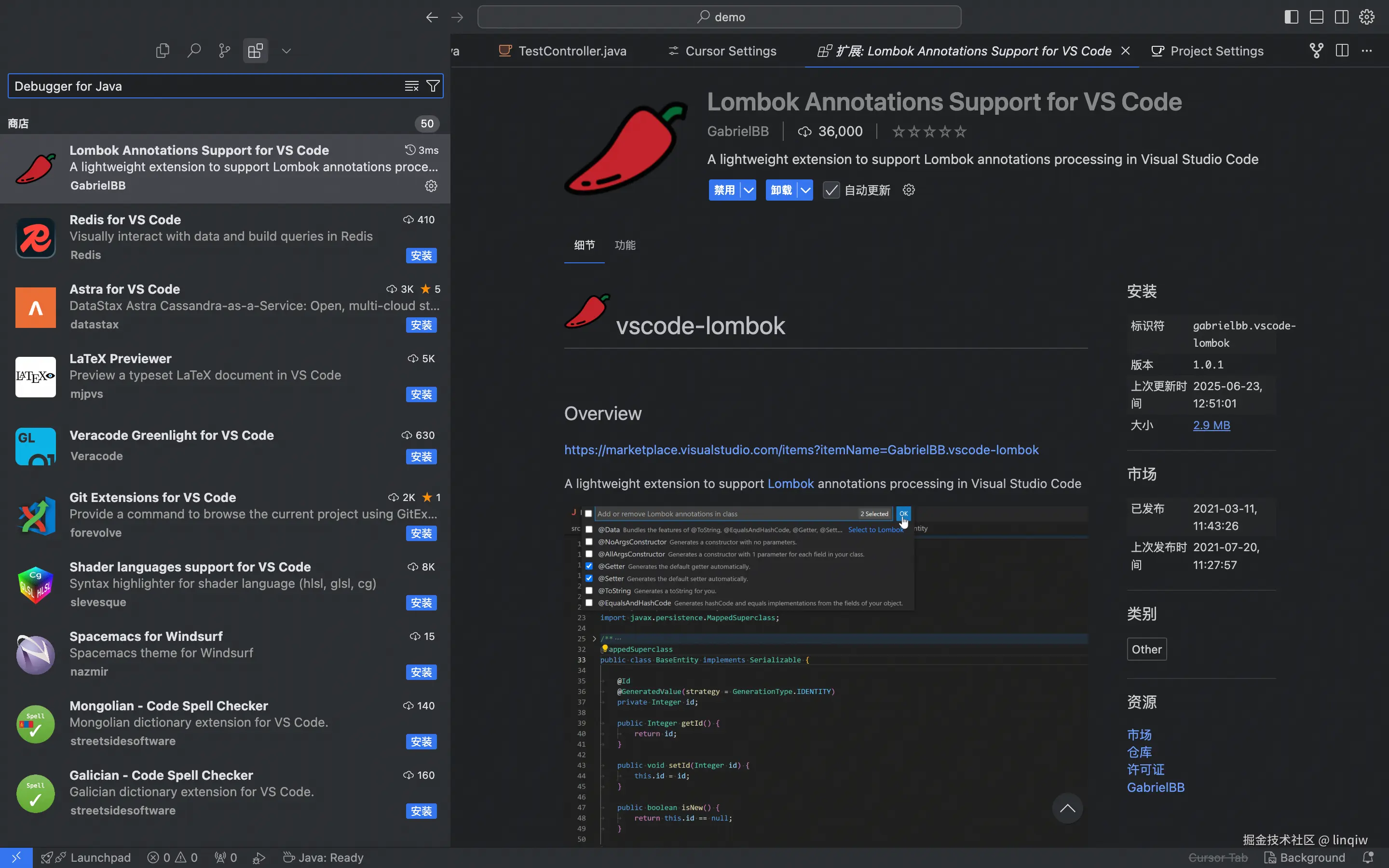This screenshot has height=868, width=1389.
Task: Open the Source Control icon
Action: pyautogui.click(x=224, y=51)
